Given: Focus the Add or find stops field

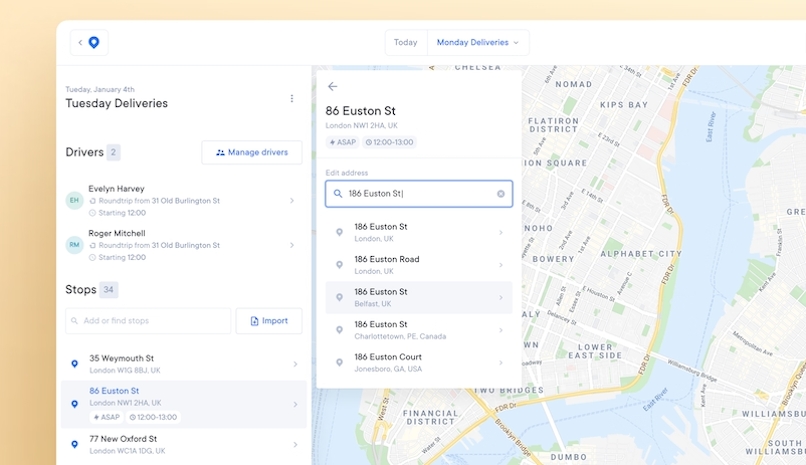Looking at the screenshot, I should pyautogui.click(x=148, y=321).
